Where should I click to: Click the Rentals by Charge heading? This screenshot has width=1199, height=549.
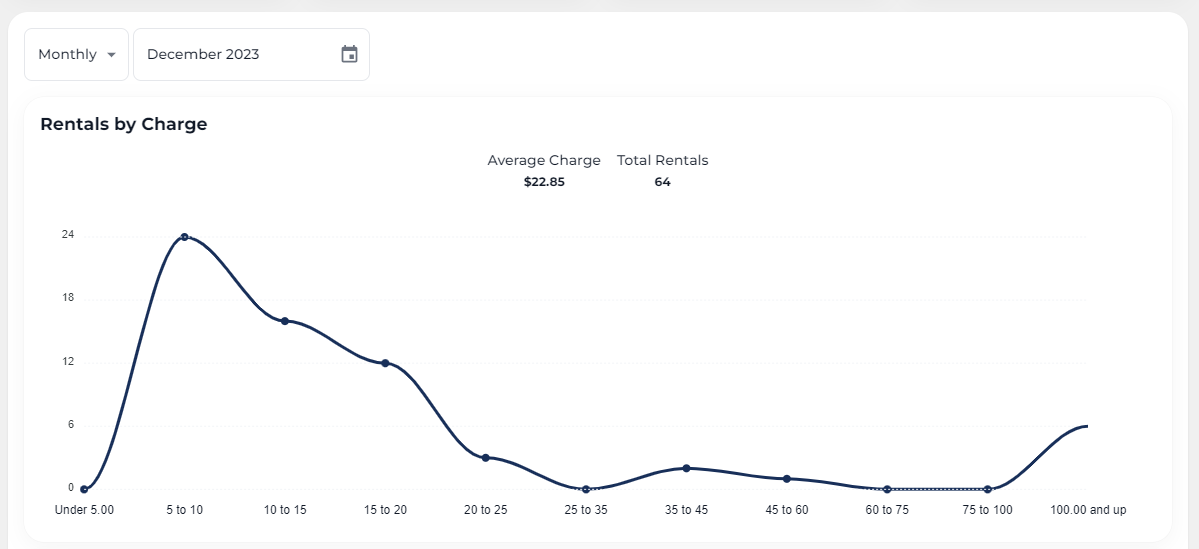point(124,124)
